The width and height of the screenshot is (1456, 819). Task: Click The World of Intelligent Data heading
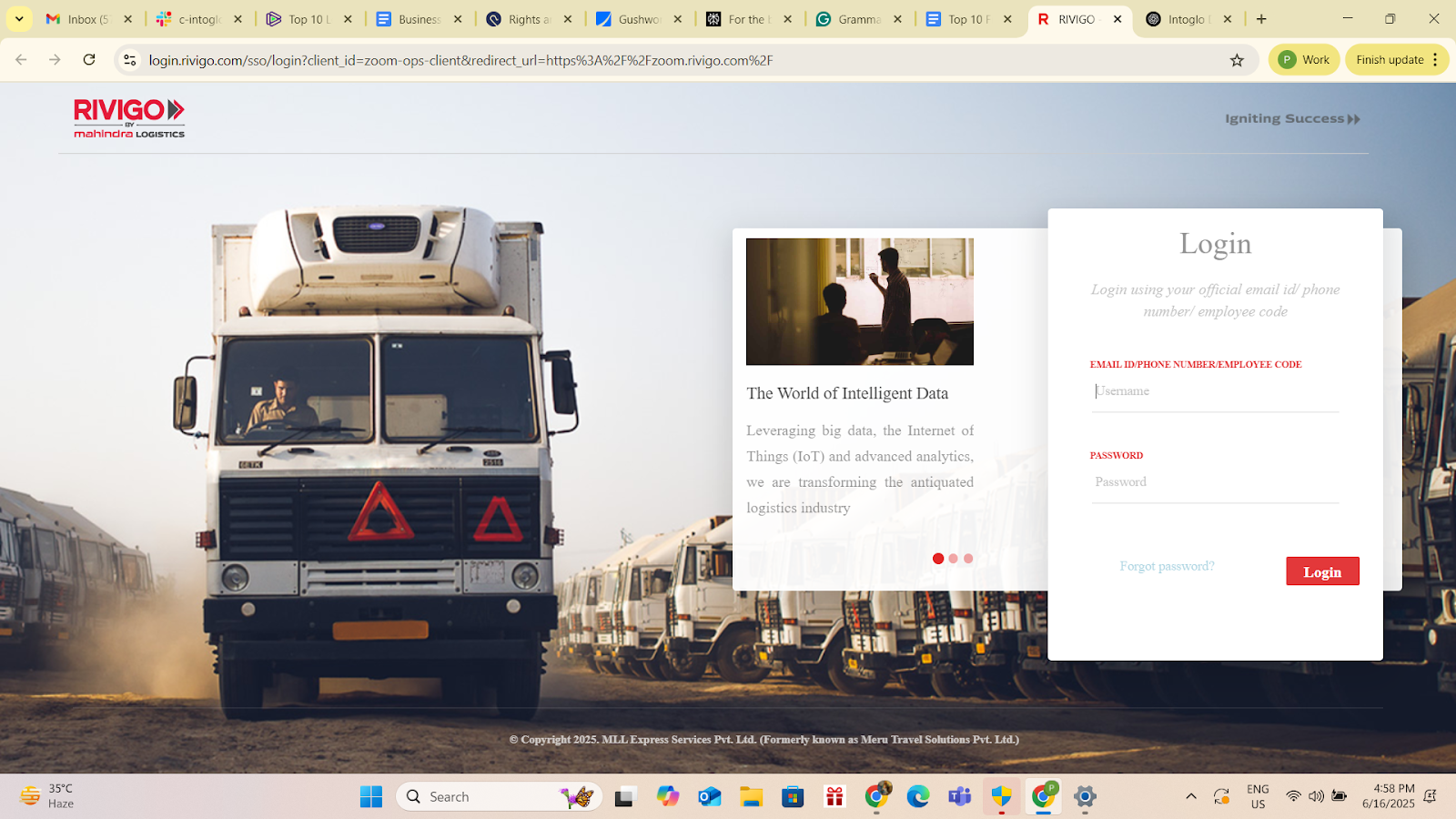[847, 393]
